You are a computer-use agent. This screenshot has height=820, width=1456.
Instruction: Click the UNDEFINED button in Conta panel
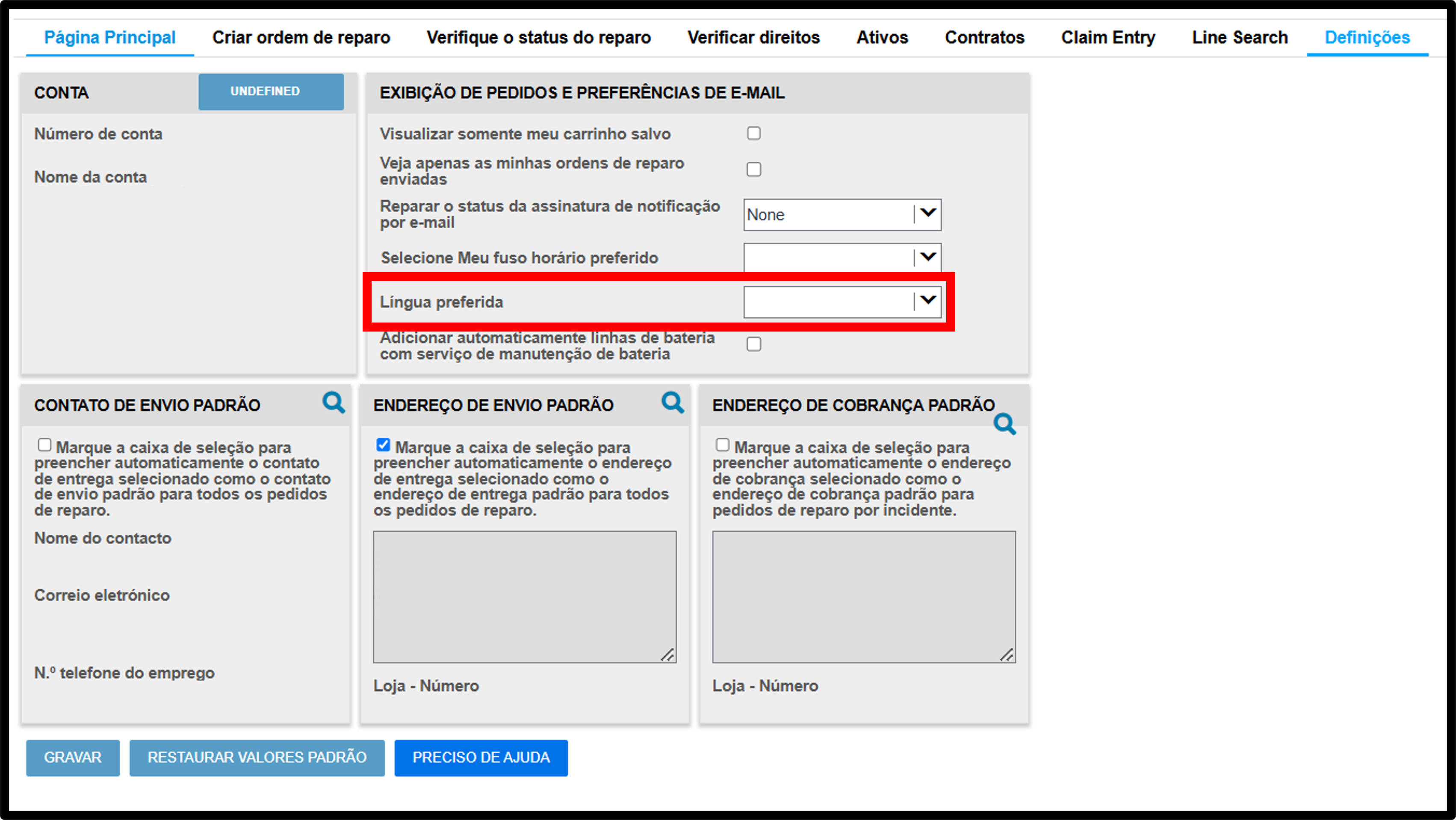point(271,92)
